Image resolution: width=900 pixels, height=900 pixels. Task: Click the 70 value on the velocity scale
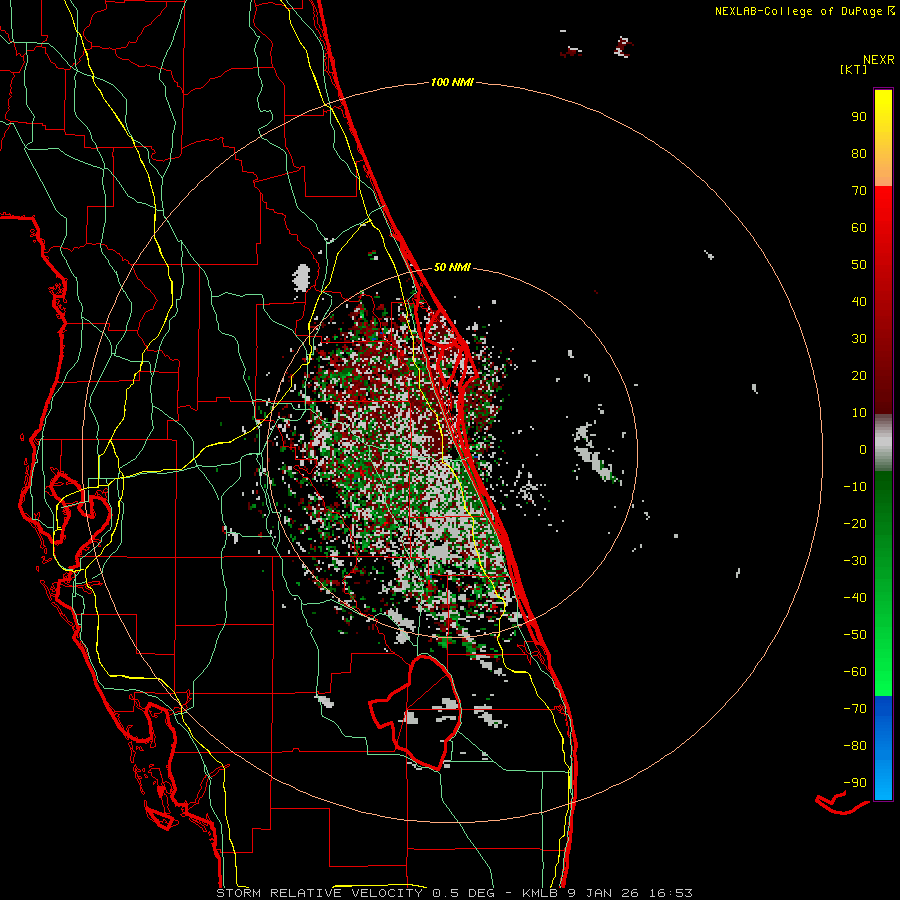point(859,191)
